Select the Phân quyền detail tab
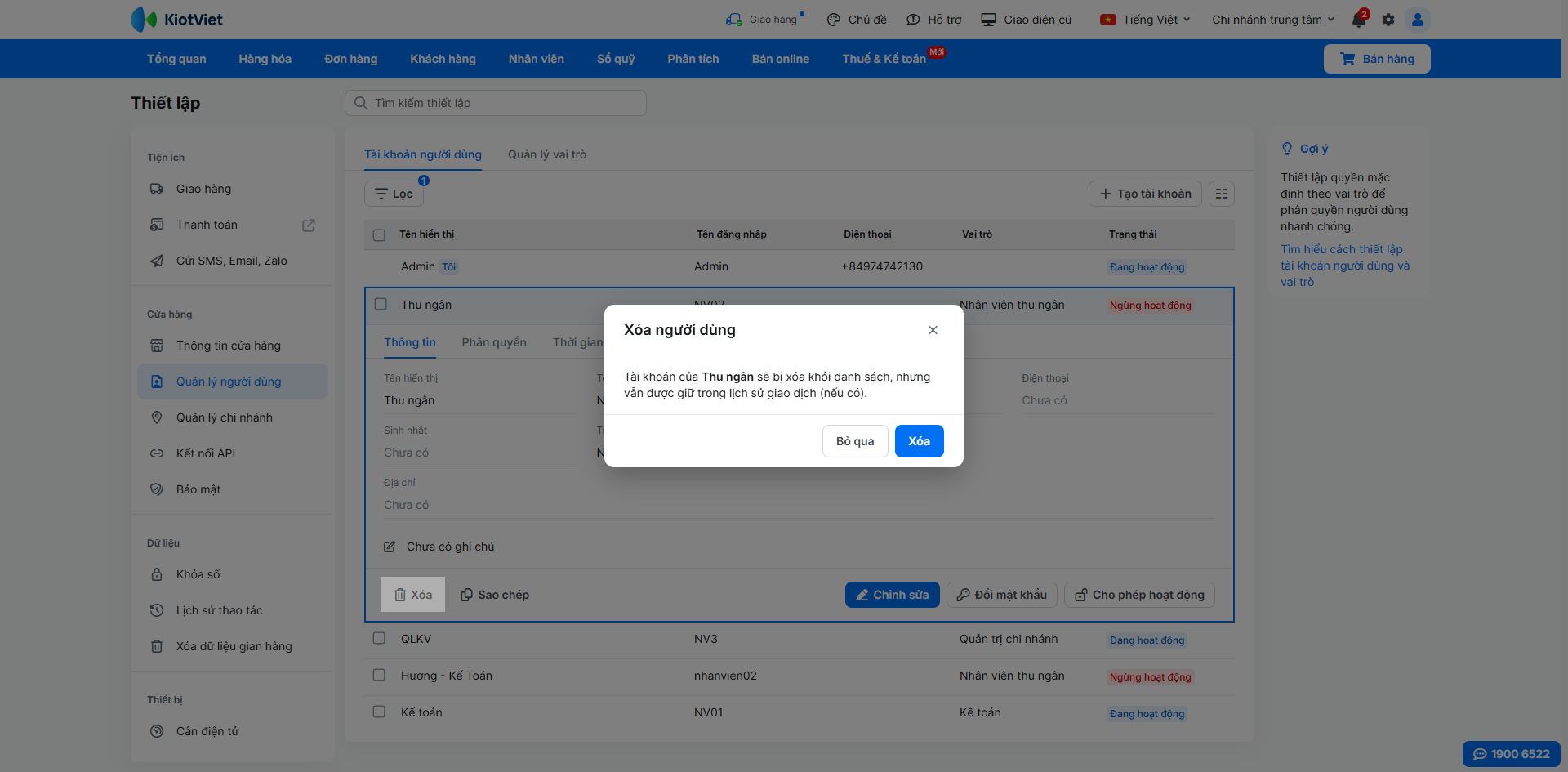Image resolution: width=1568 pixels, height=772 pixels. 494,342
